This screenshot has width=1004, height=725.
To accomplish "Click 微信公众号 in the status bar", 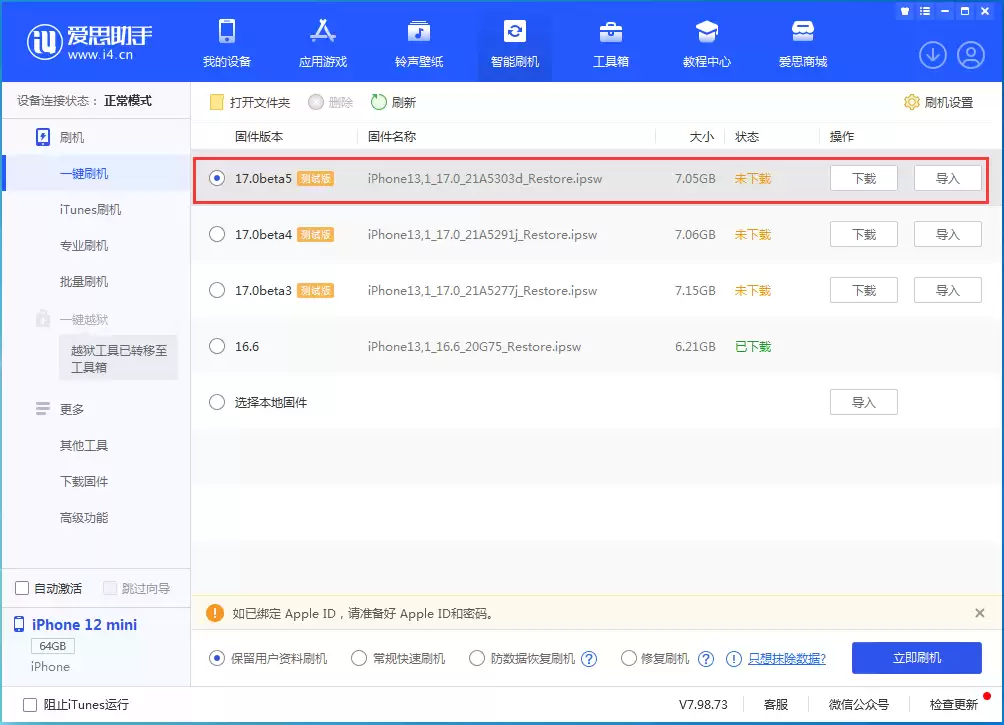I will 859,705.
